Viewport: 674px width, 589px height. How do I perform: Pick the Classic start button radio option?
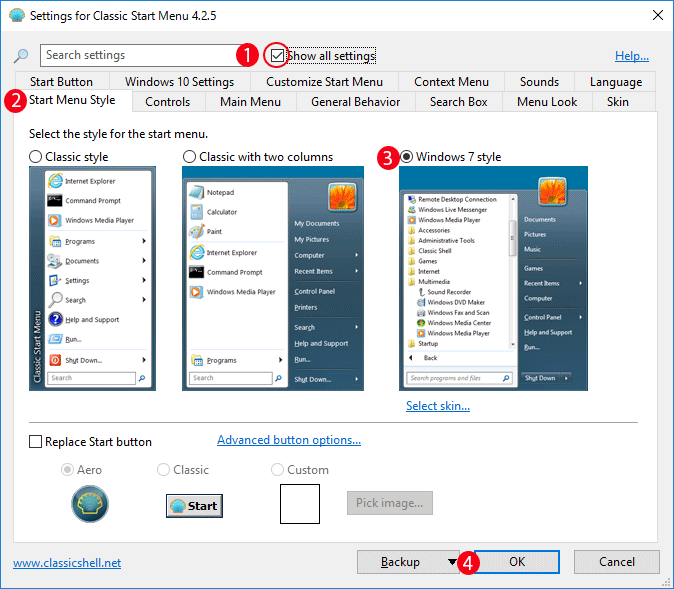click(163, 469)
